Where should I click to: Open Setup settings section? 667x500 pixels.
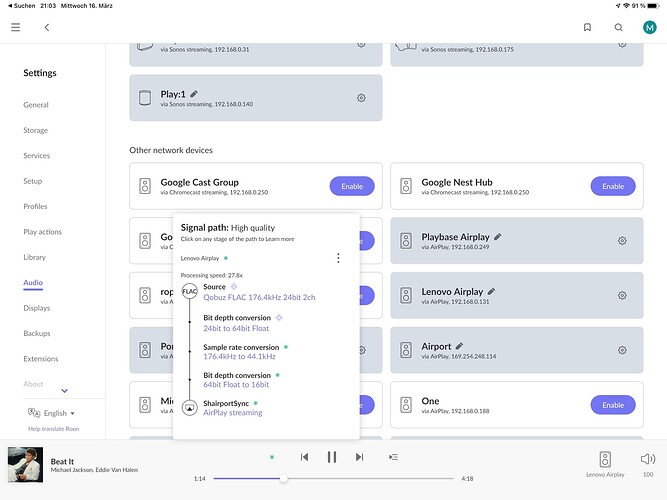[33, 181]
